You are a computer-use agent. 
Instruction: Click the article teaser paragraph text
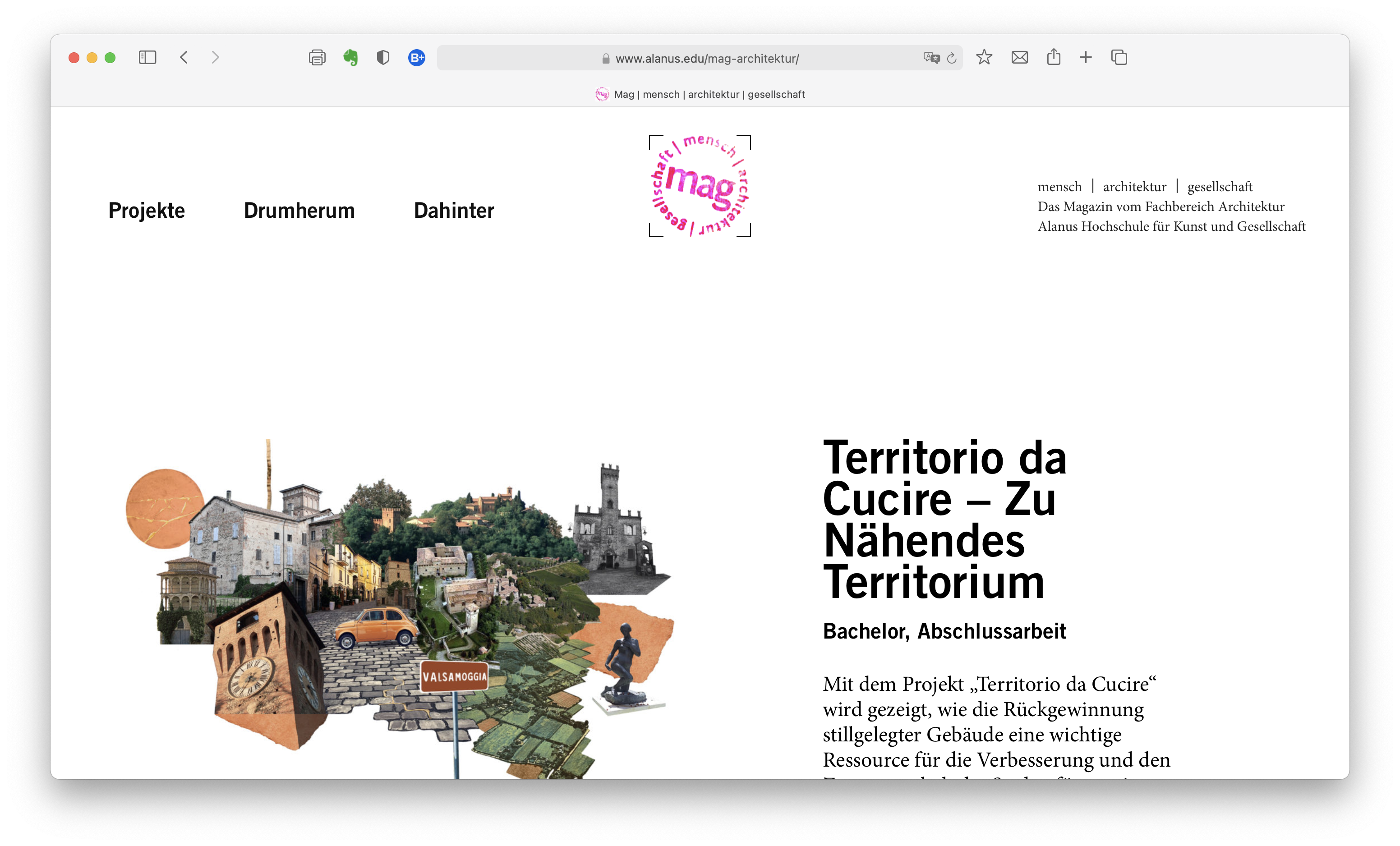click(x=997, y=726)
